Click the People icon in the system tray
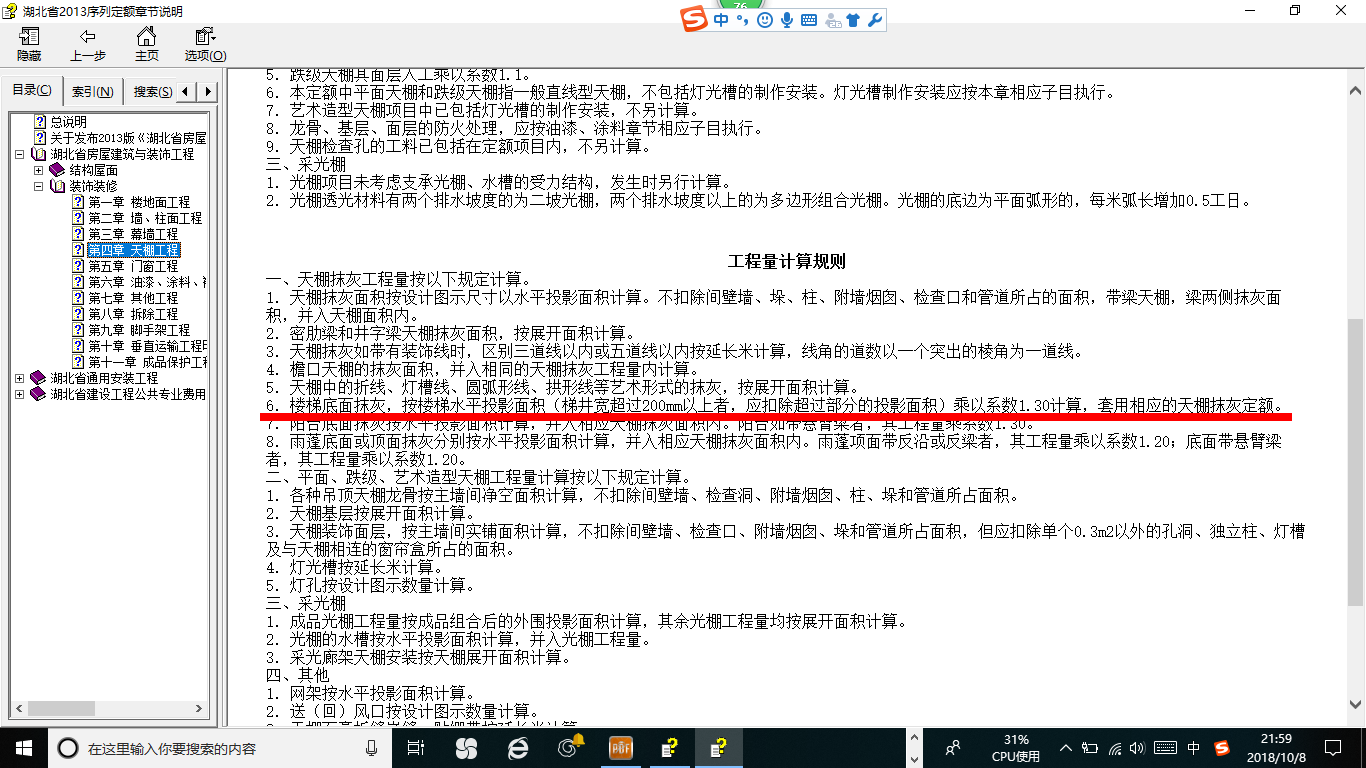 point(953,747)
